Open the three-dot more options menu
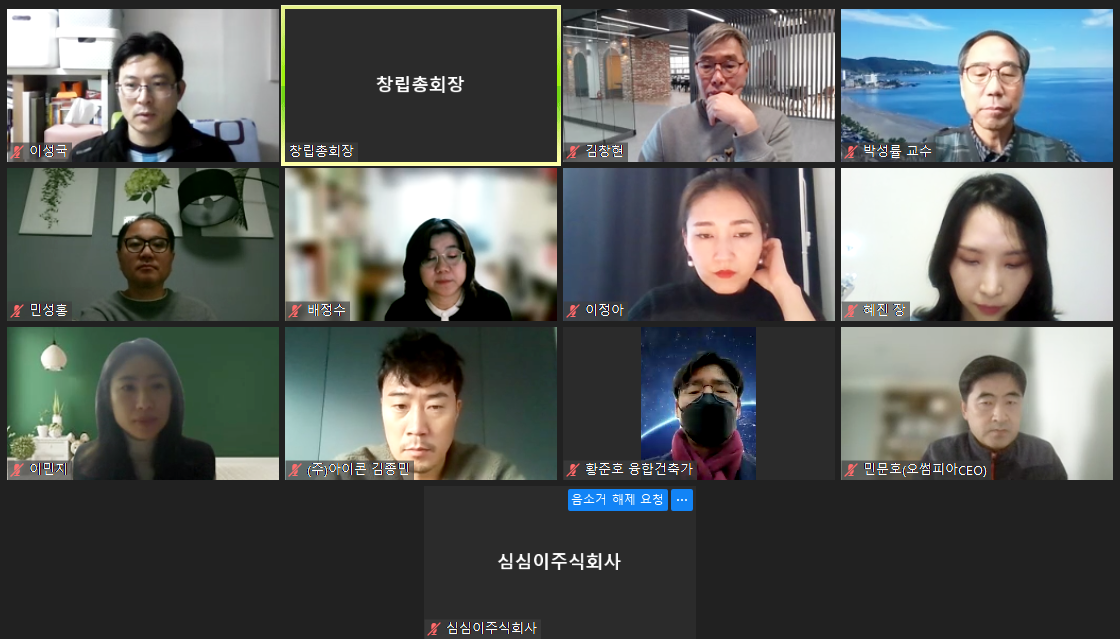 pos(682,500)
